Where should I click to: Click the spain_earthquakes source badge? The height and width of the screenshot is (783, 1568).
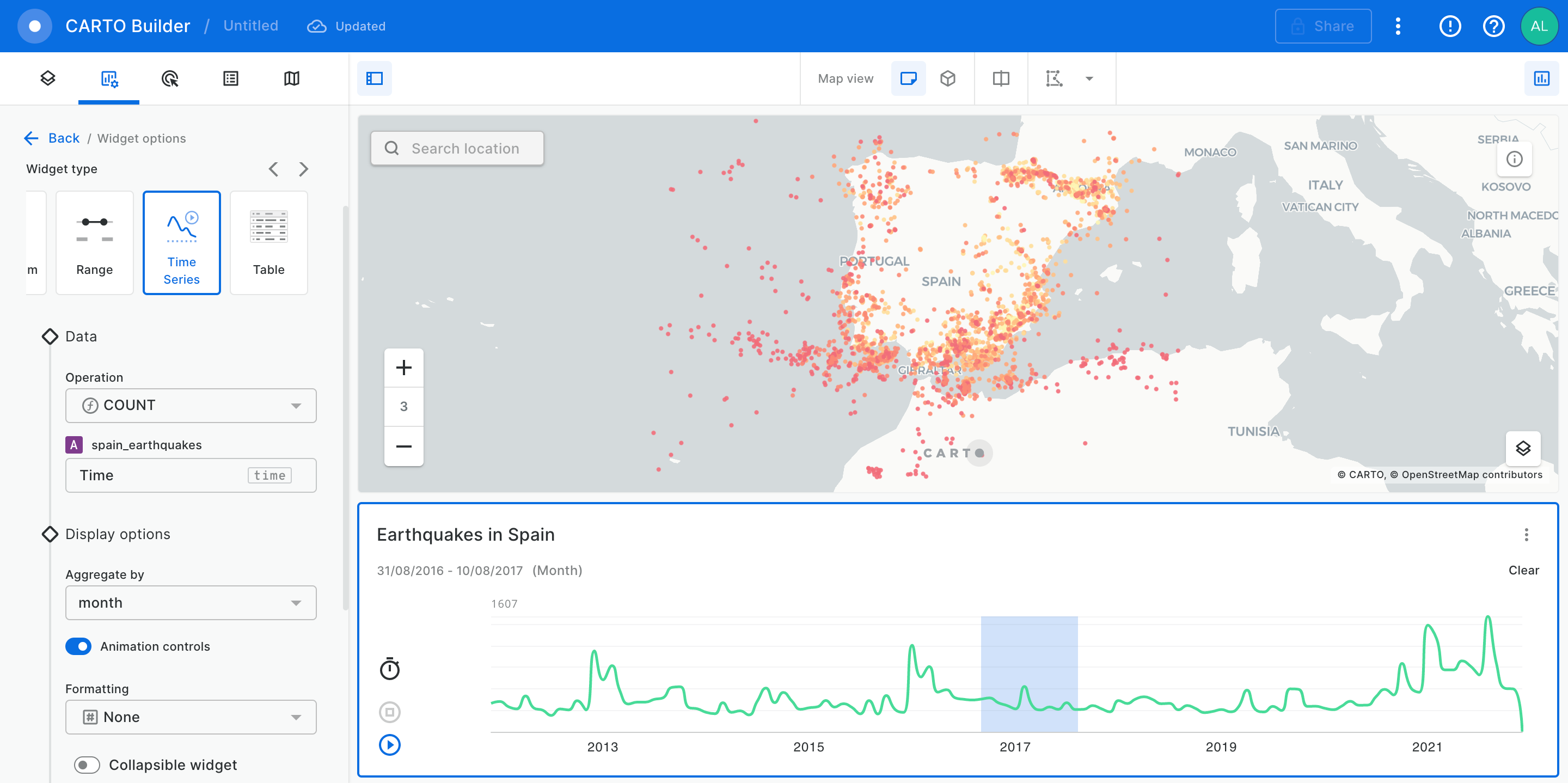[73, 444]
